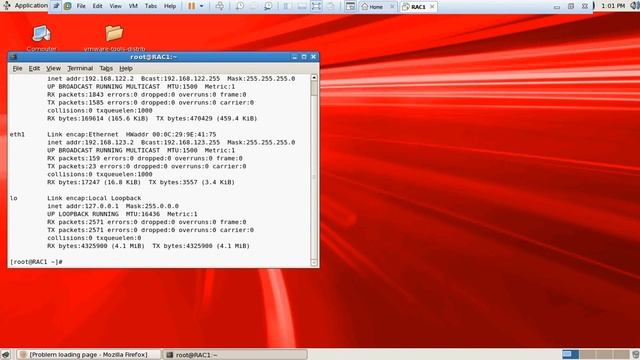Click the send Ctrl+Alt+Del icon
640x360 pixels.
pos(220,6)
